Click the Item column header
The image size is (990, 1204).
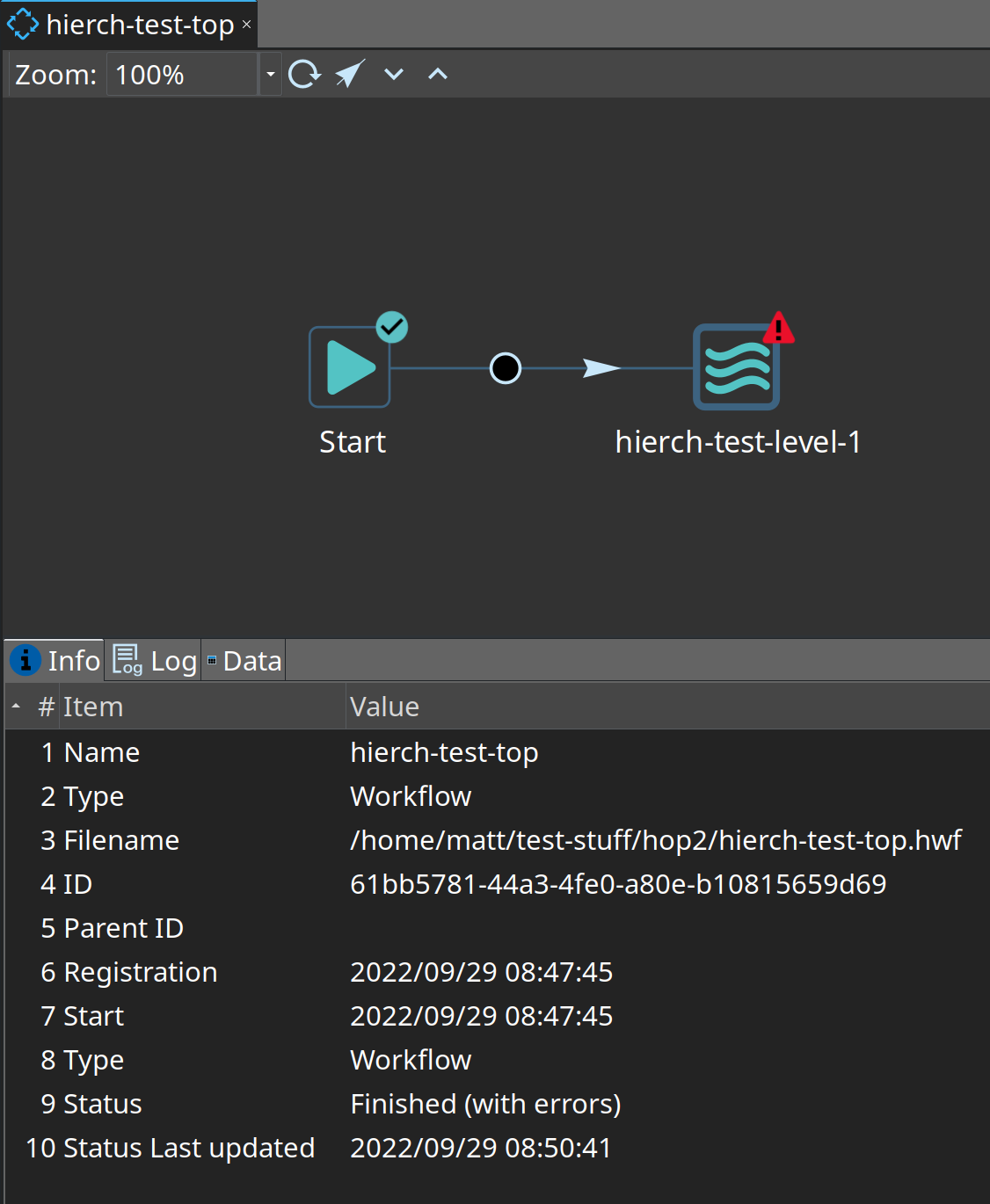pyautogui.click(x=93, y=707)
